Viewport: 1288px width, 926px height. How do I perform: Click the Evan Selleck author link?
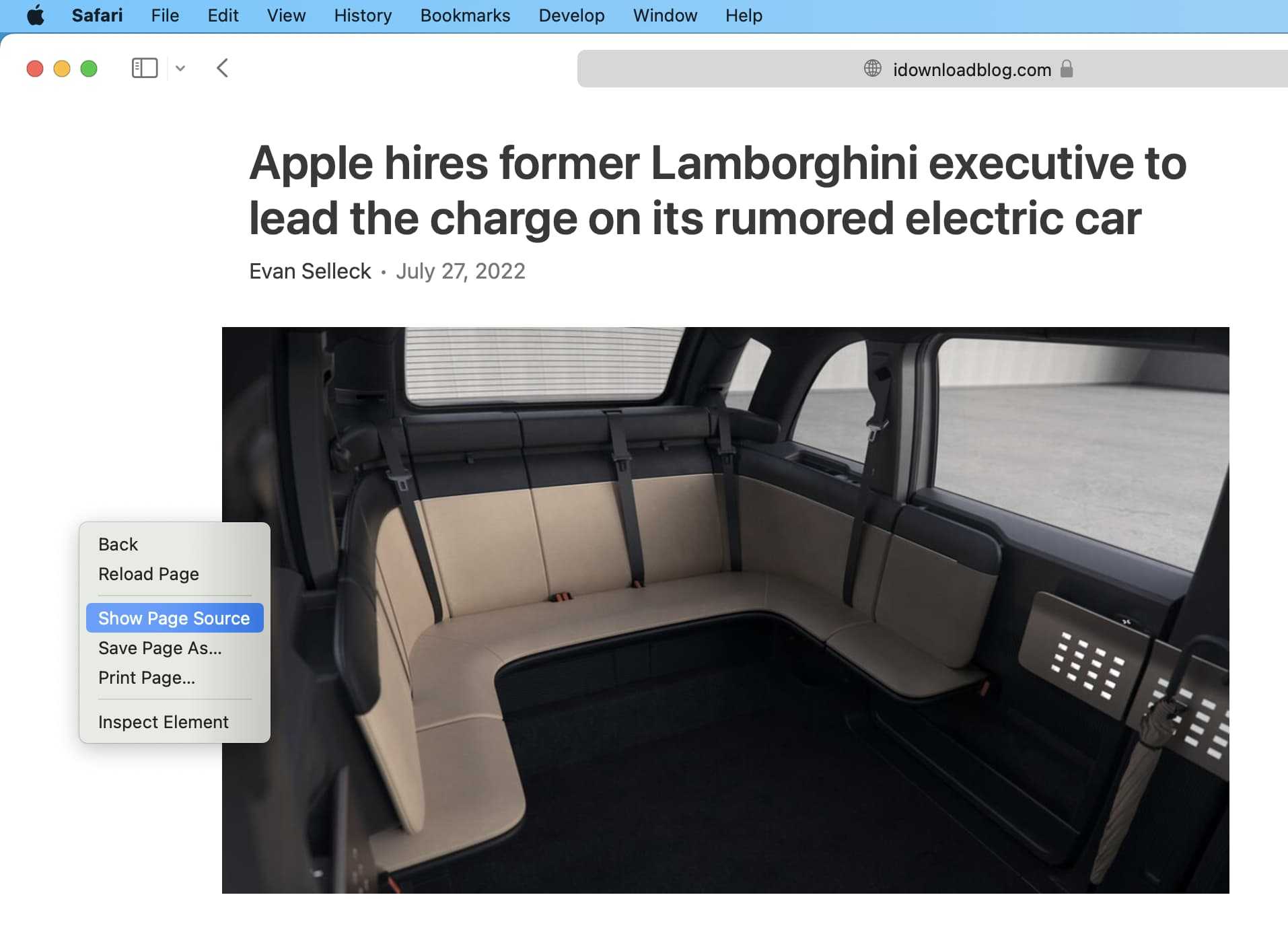[310, 271]
